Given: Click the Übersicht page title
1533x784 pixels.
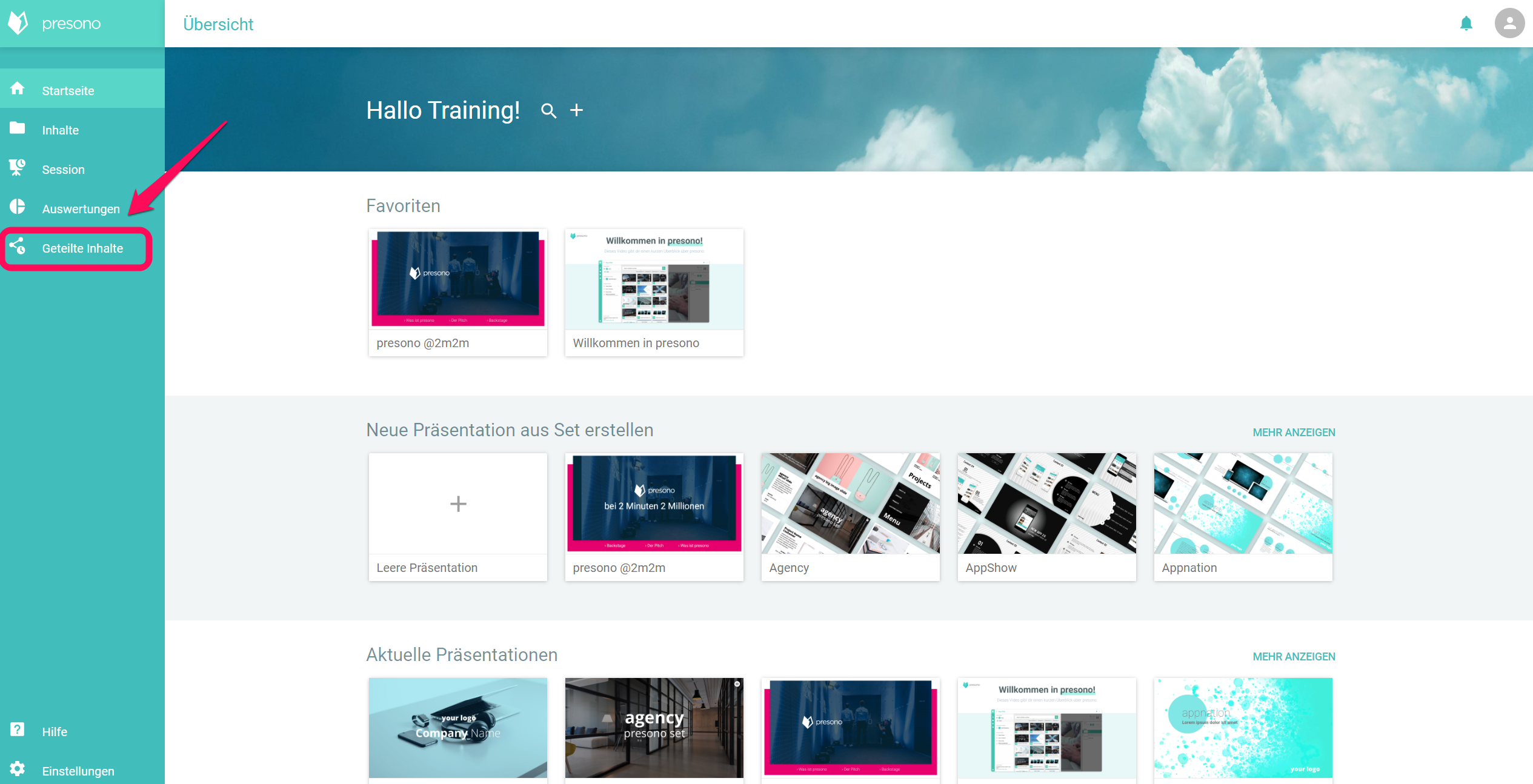Looking at the screenshot, I should coord(218,24).
